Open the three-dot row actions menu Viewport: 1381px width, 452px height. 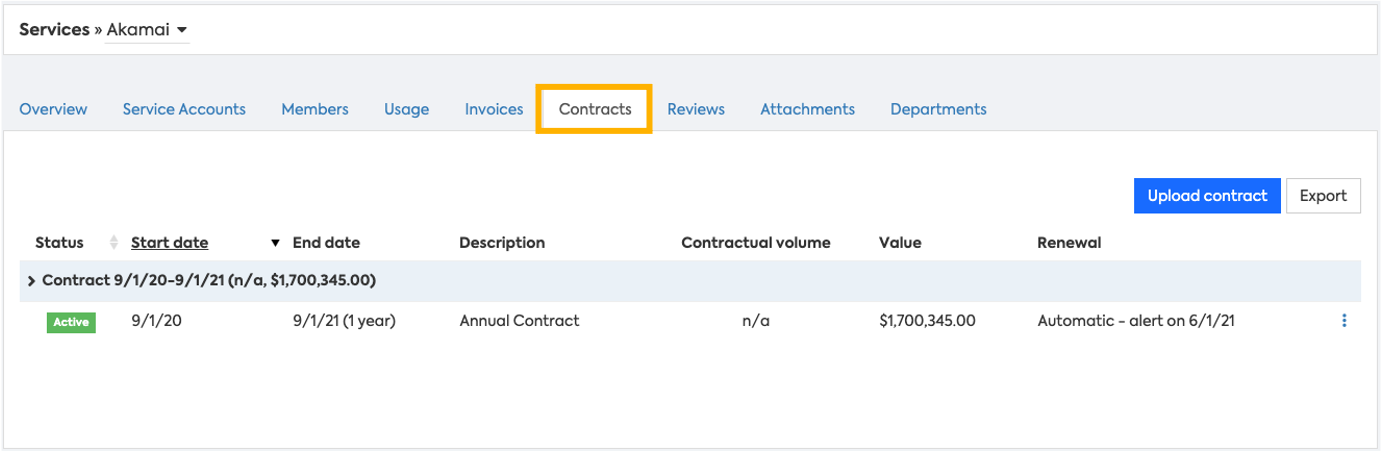1344,321
